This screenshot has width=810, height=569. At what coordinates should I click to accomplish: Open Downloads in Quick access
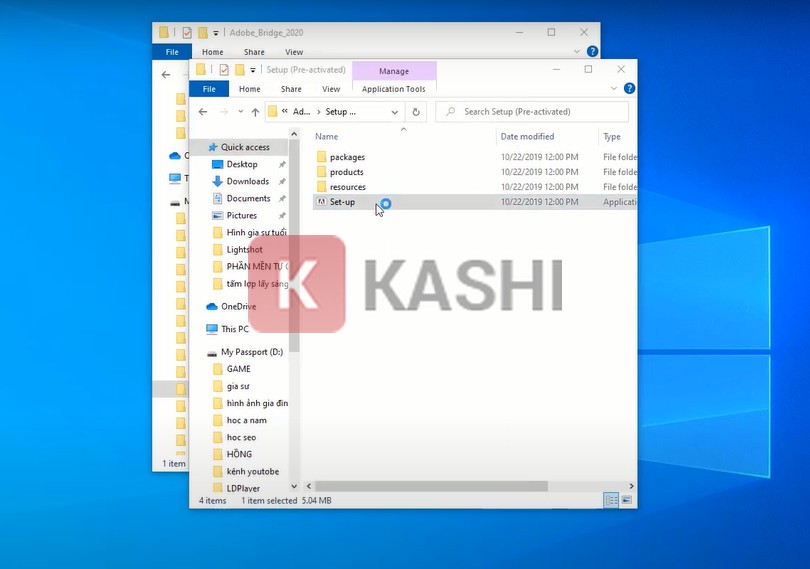click(x=247, y=181)
